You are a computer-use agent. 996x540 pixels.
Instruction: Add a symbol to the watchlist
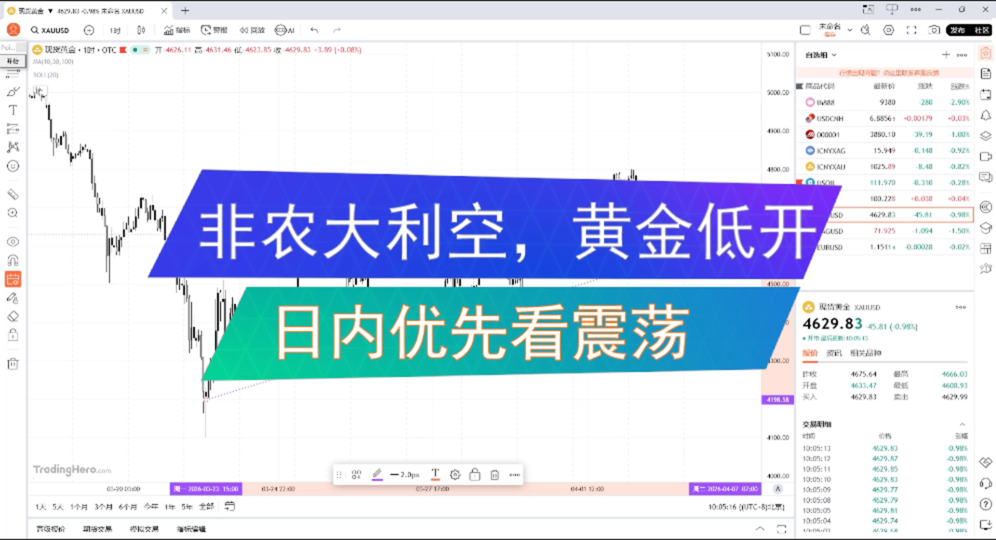[946, 55]
